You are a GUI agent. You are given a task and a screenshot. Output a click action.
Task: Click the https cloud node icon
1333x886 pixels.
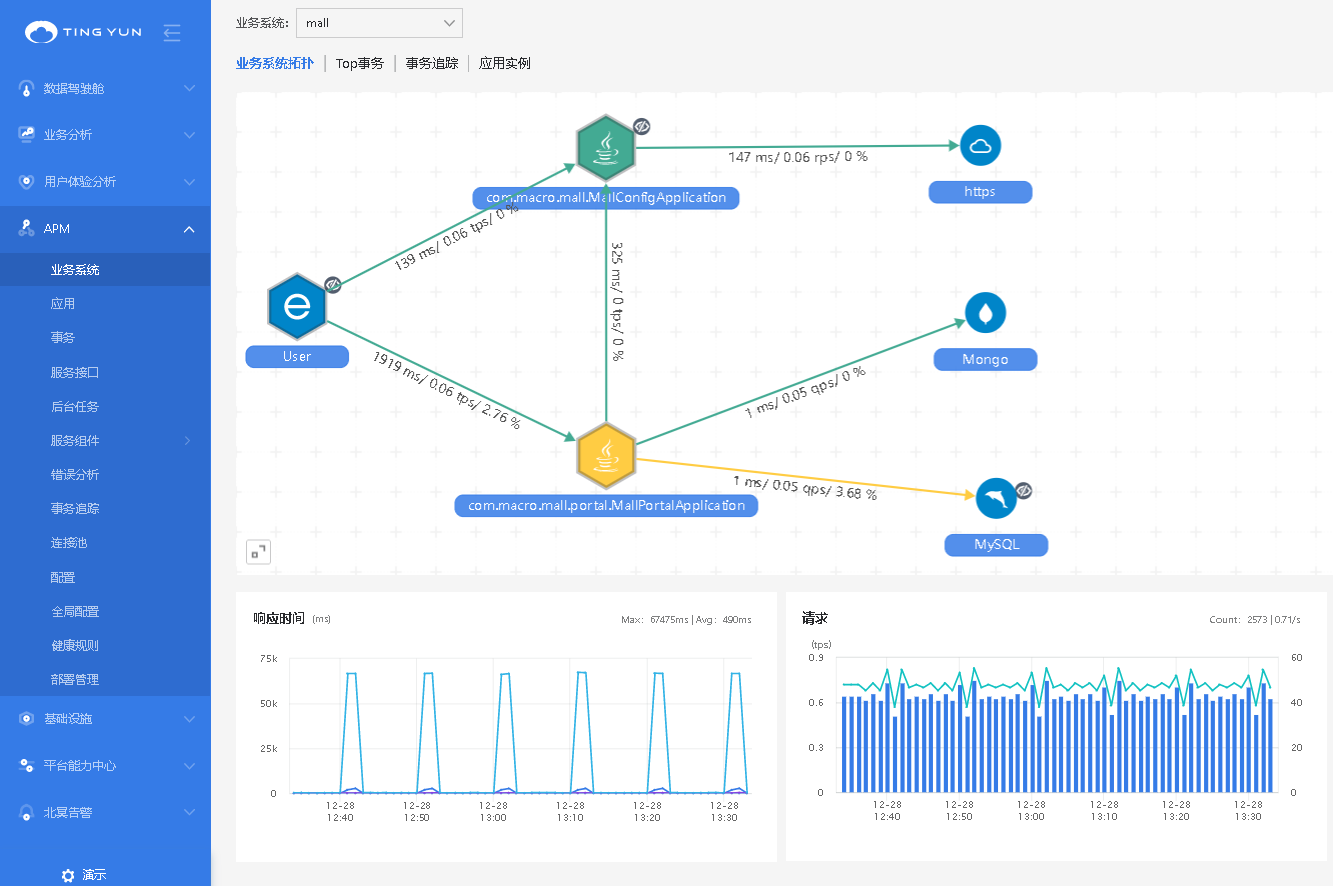pos(980,146)
